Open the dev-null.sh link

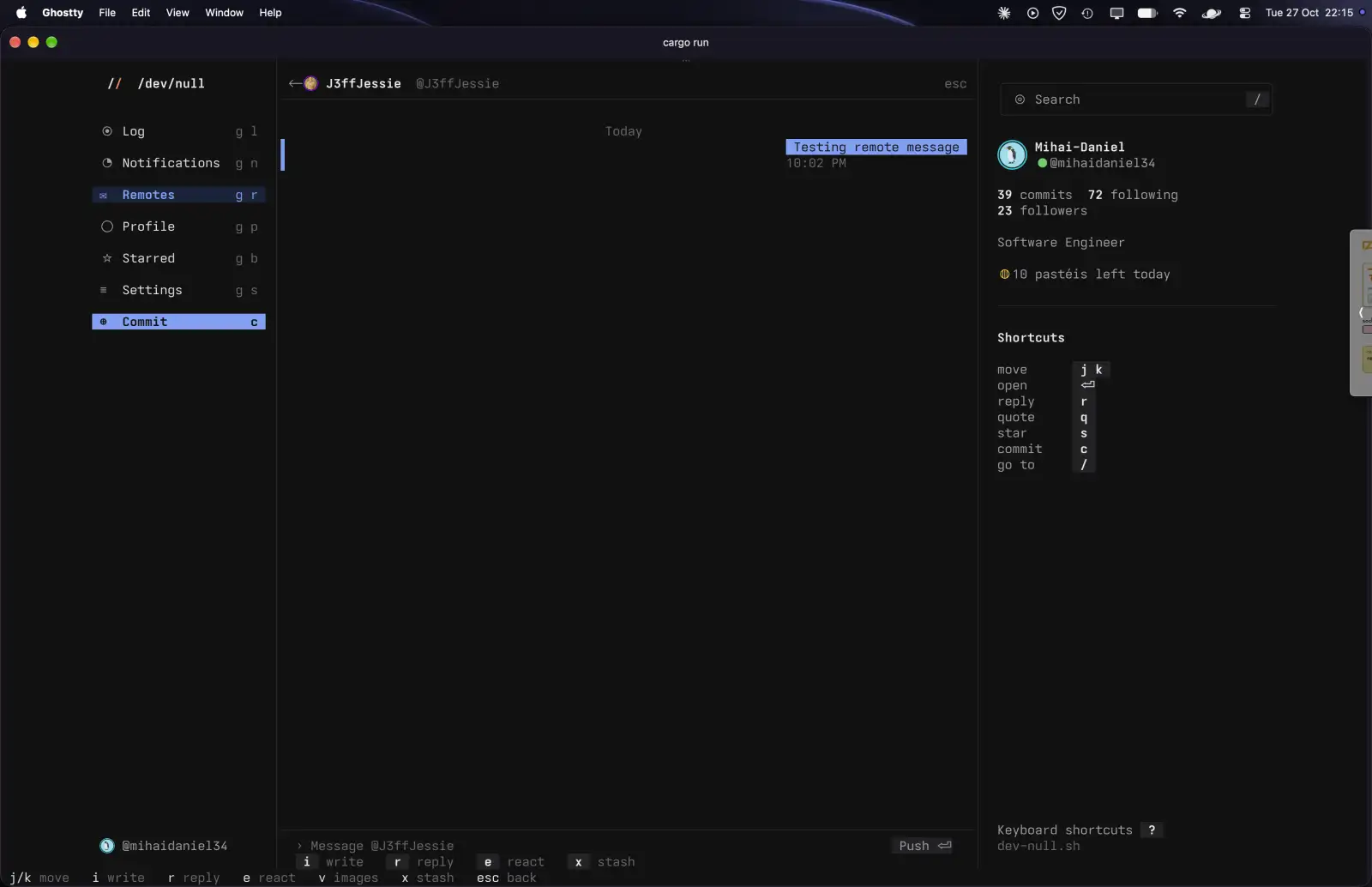(x=1038, y=846)
